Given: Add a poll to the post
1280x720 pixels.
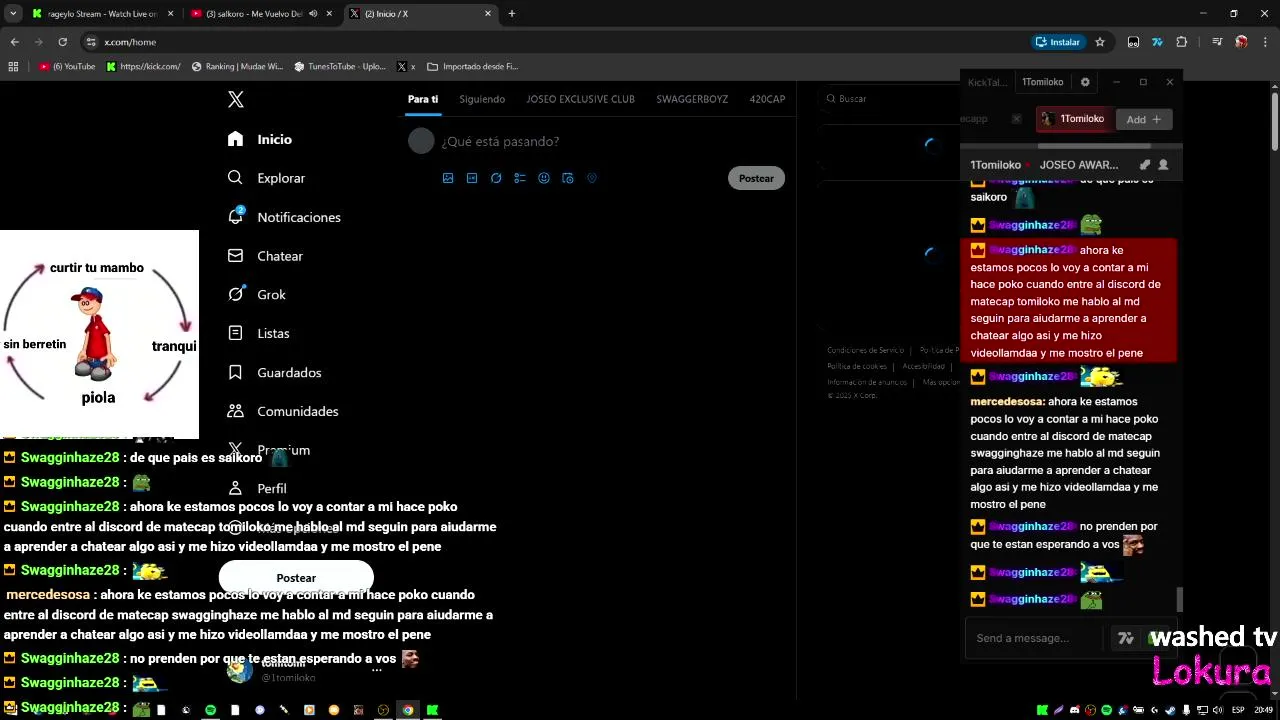Looking at the screenshot, I should (x=520, y=178).
